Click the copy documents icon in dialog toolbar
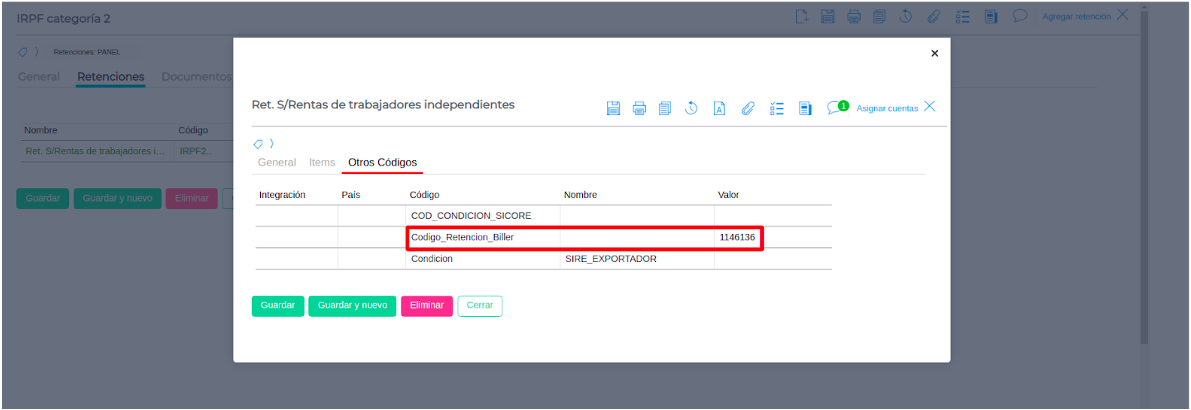Viewport: 1191px width, 410px height. 665,108
